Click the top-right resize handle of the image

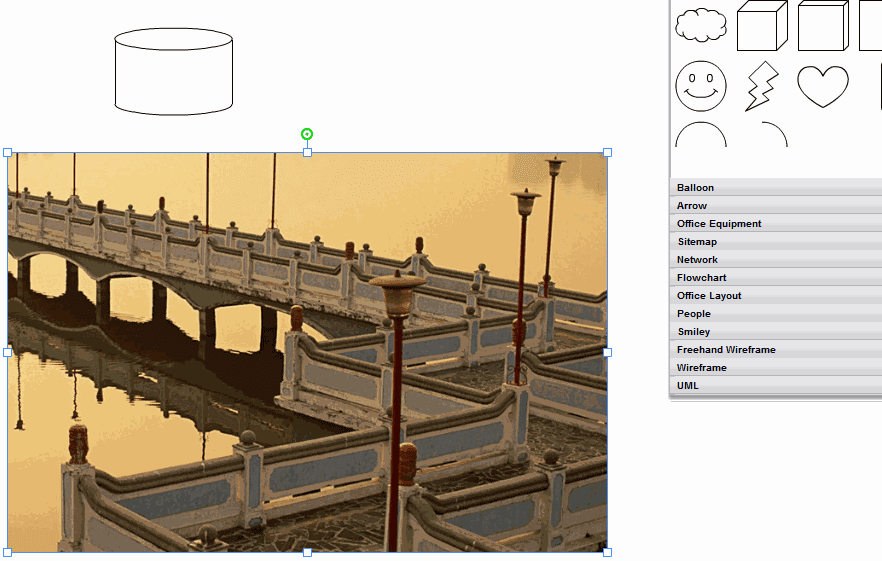pos(608,152)
